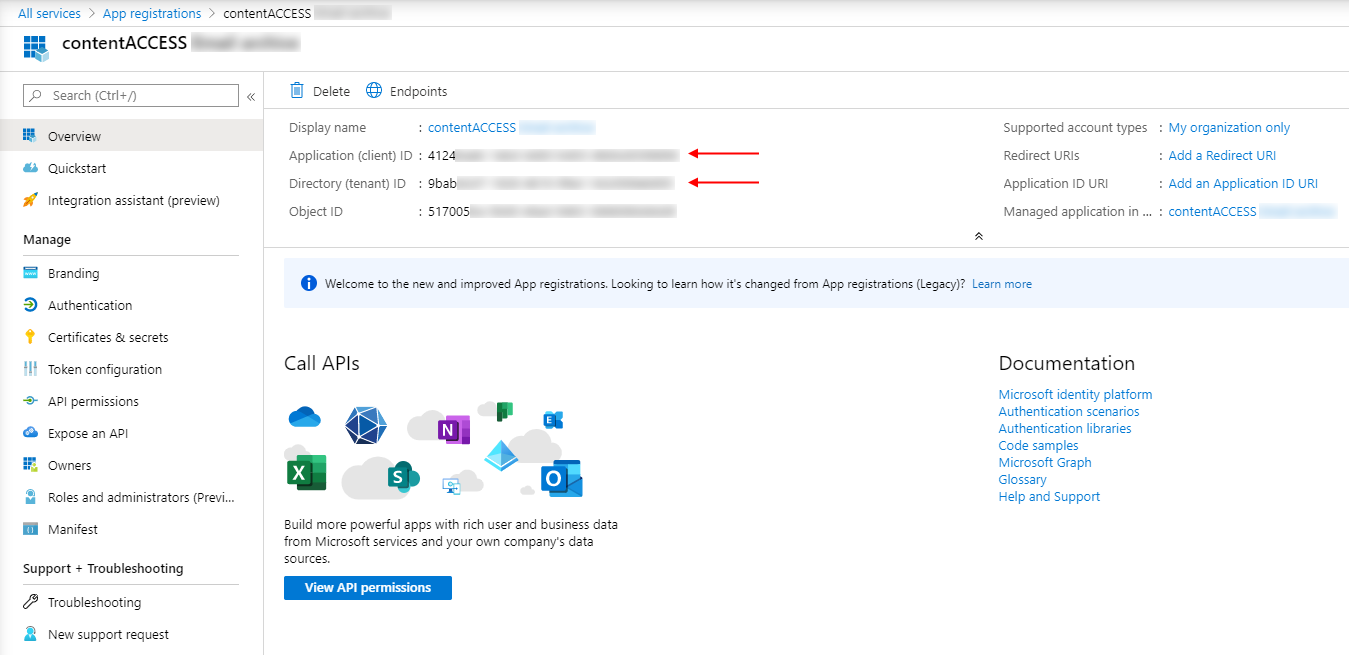Viewport: 1349px width, 655px height.
Task: Click the Certificates & secrets key icon
Action: [30, 337]
